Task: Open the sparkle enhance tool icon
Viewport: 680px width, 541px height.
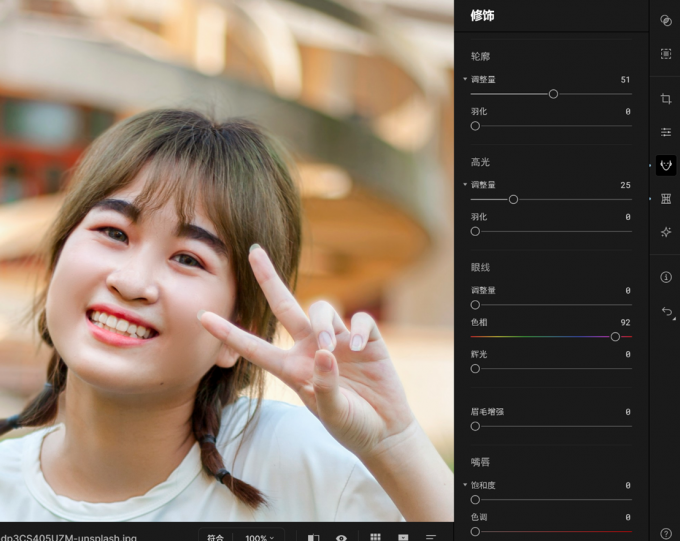Action: [666, 232]
